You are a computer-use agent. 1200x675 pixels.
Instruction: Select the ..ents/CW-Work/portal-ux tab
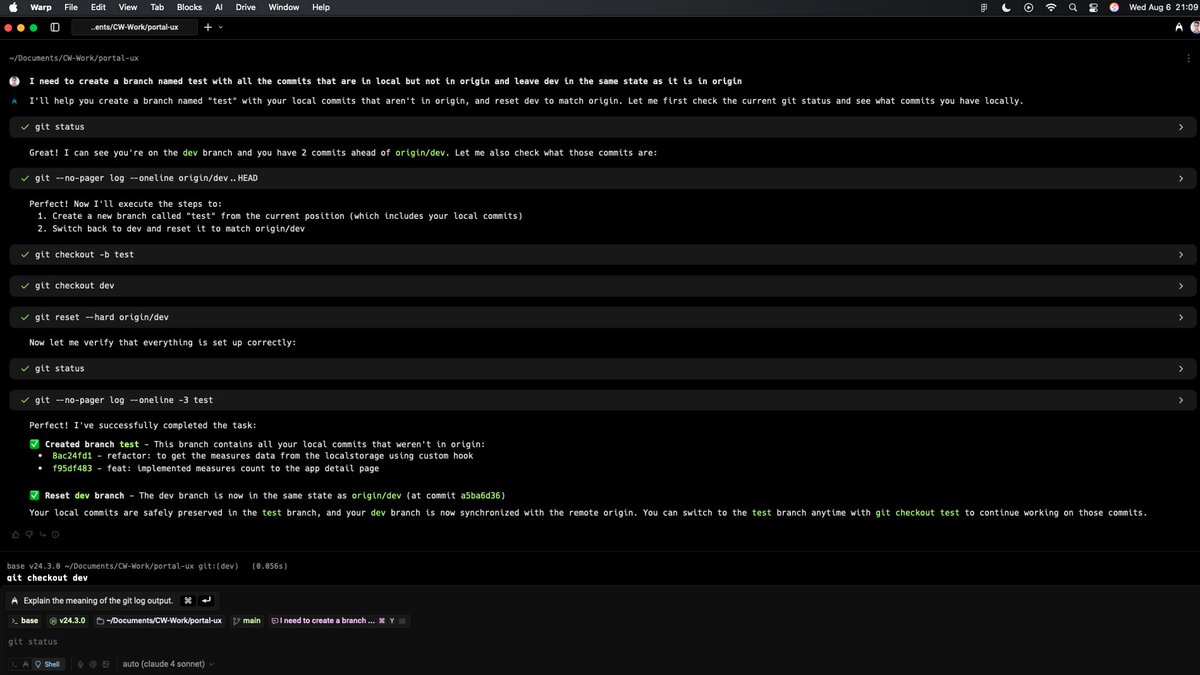coord(134,27)
